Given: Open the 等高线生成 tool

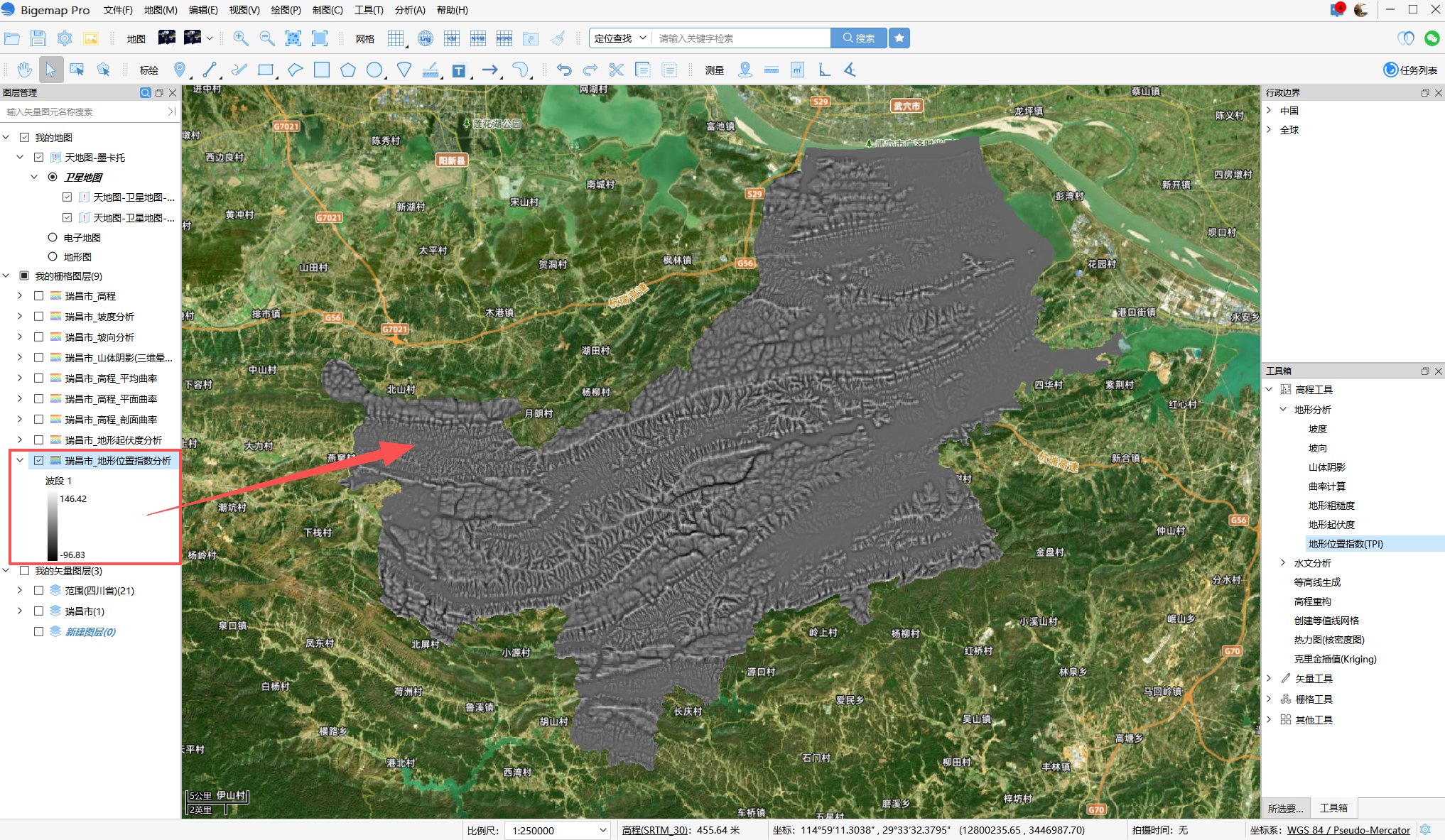Looking at the screenshot, I should click(x=1317, y=582).
